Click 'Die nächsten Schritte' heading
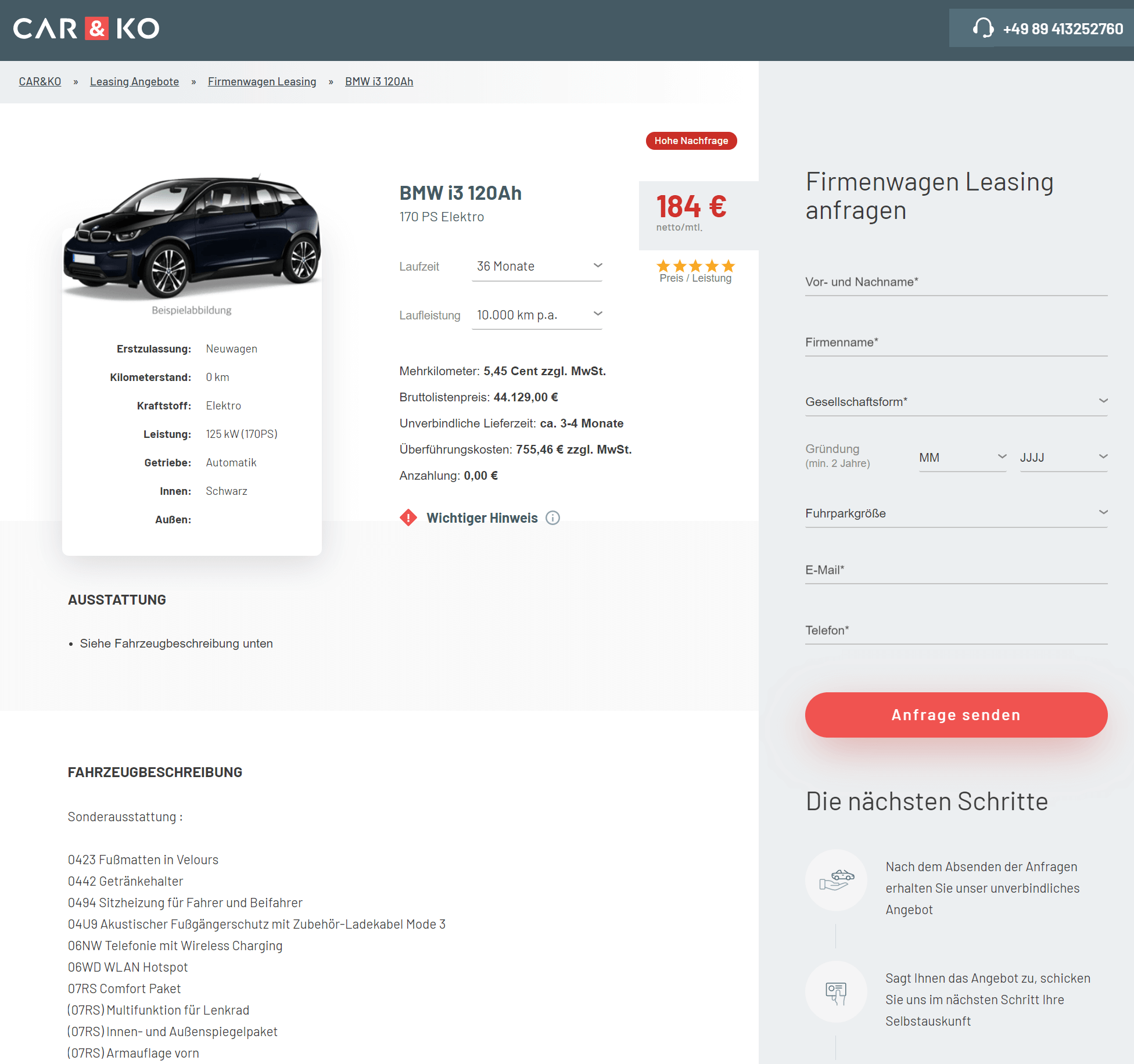 coord(927,801)
